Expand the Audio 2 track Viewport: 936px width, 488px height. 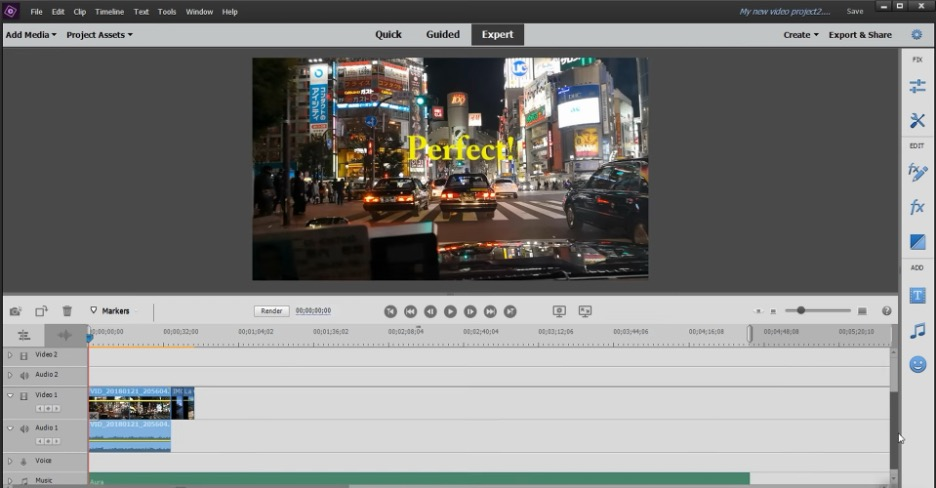(10, 375)
